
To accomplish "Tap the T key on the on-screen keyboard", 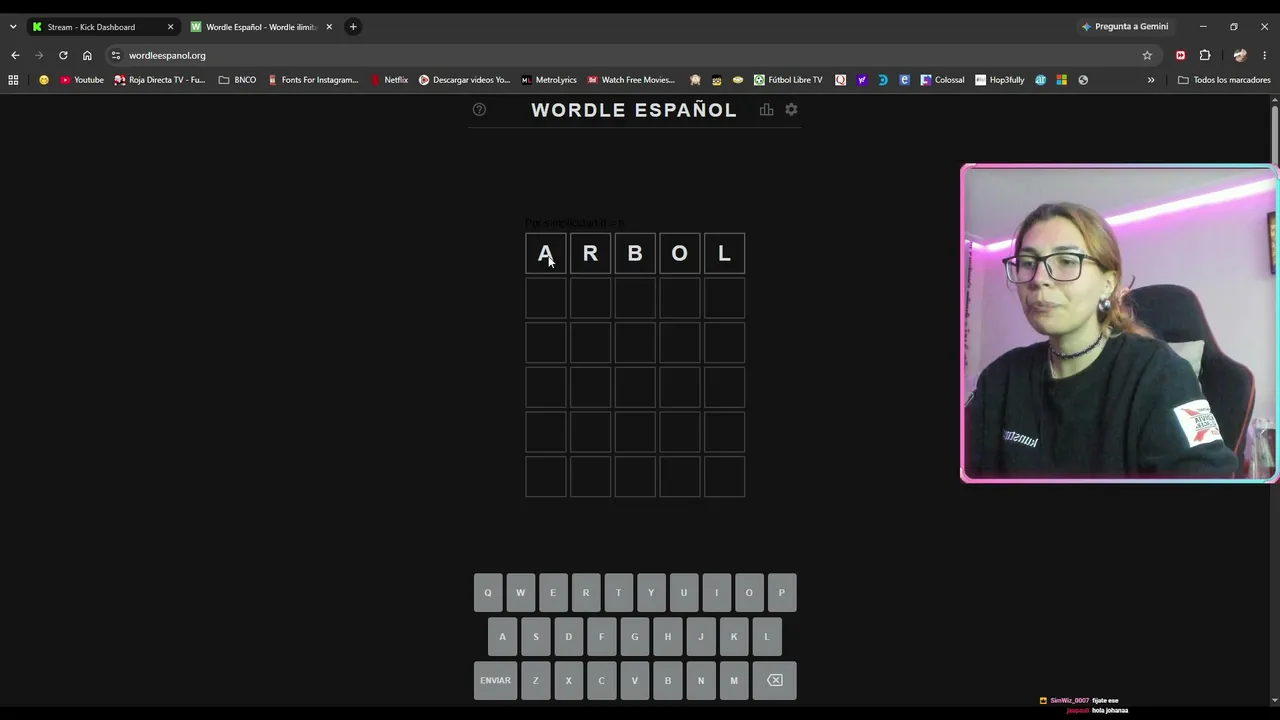I will pyautogui.click(x=618, y=592).
